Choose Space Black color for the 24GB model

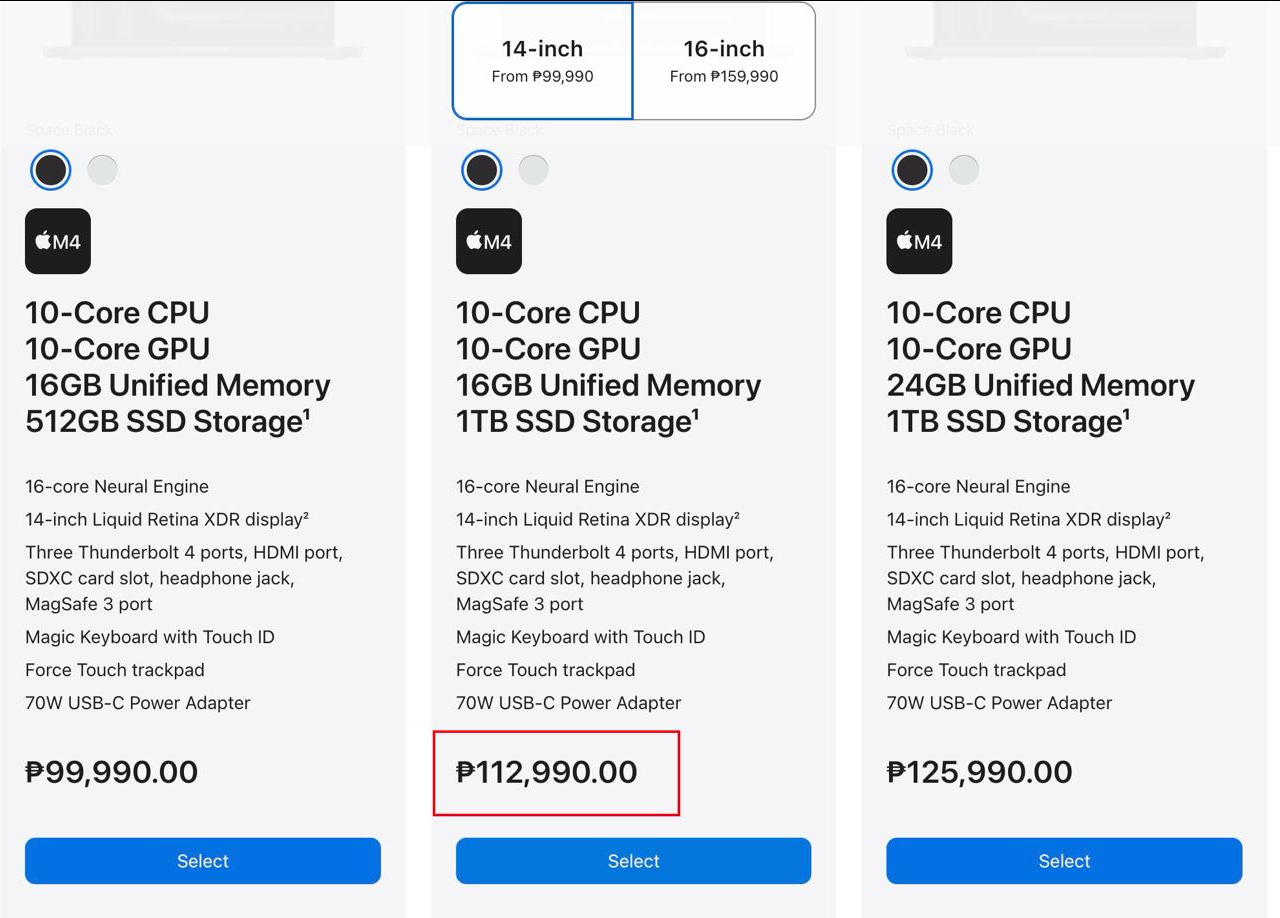(x=912, y=170)
